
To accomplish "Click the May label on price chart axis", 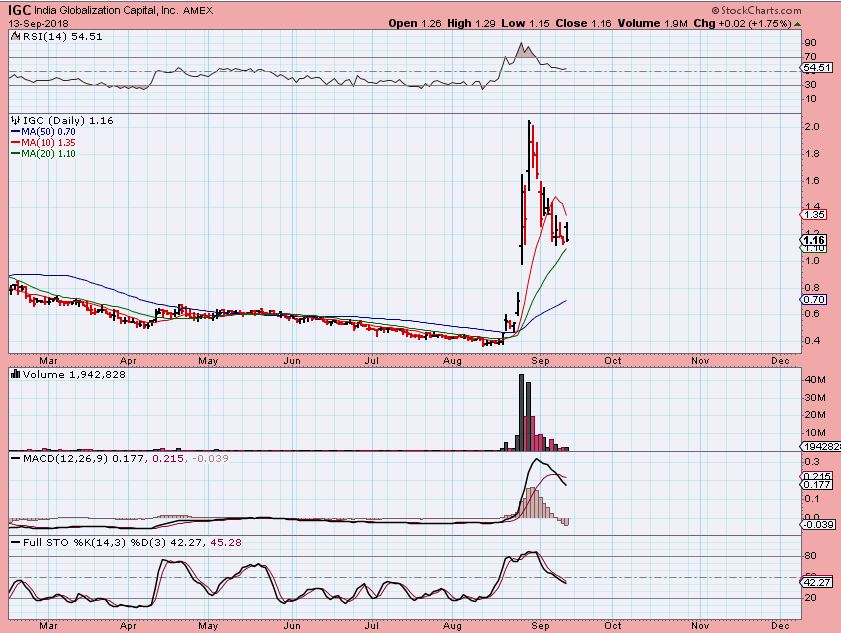I will pyautogui.click(x=208, y=360).
